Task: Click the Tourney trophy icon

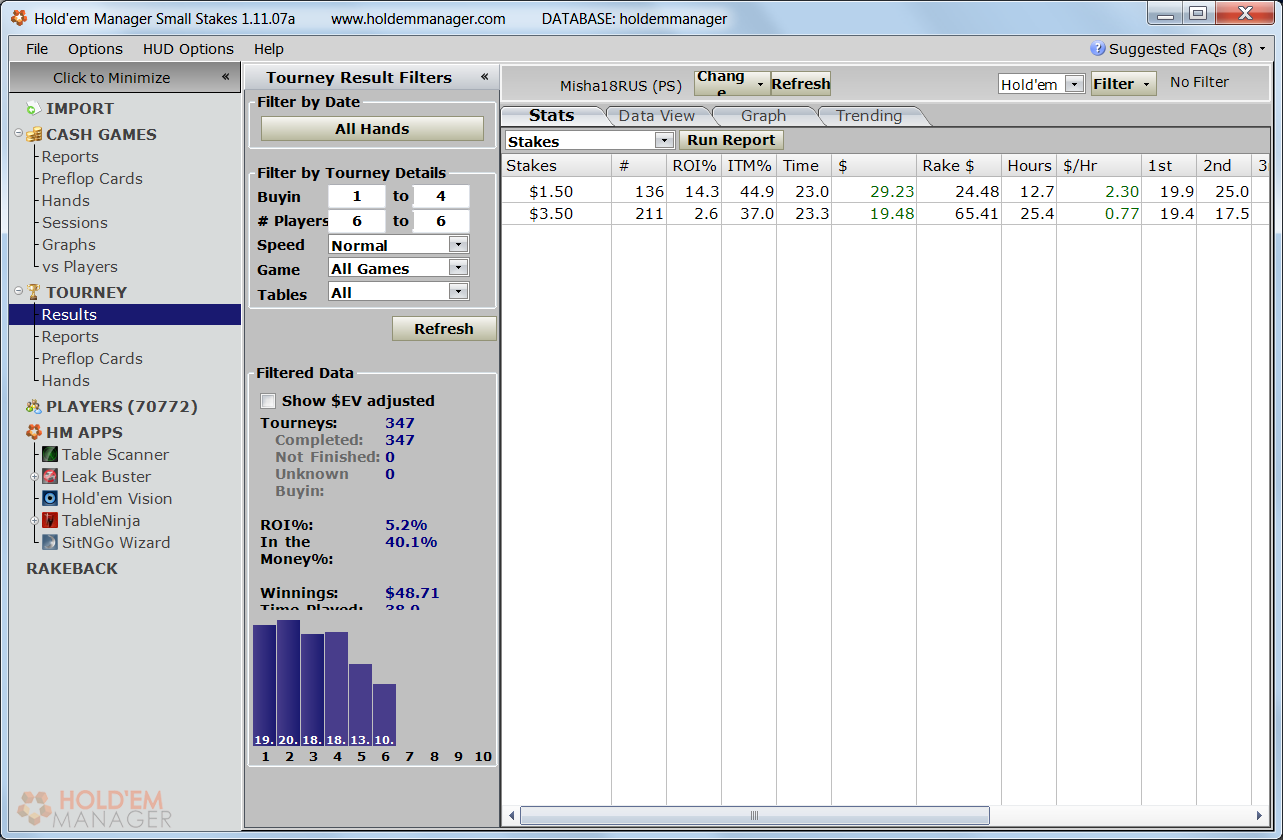Action: (x=34, y=293)
